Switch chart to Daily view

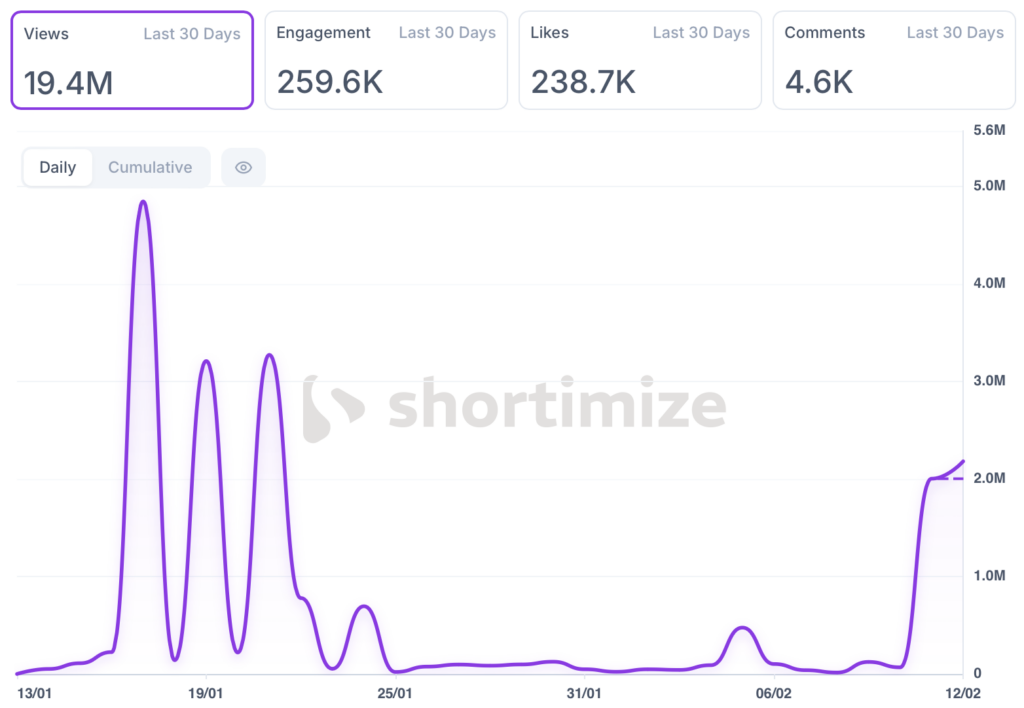[58, 168]
